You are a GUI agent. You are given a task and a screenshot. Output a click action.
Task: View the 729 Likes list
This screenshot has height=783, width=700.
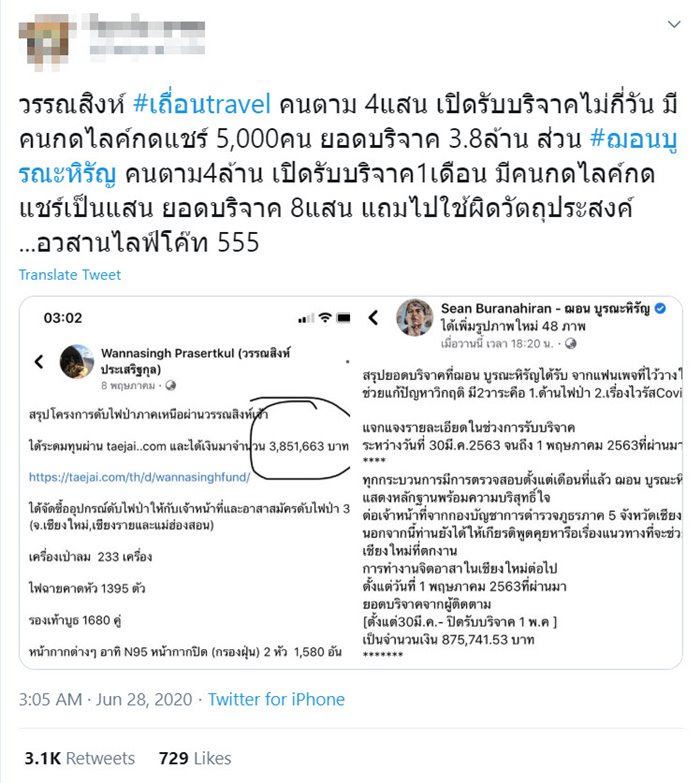coord(195,759)
